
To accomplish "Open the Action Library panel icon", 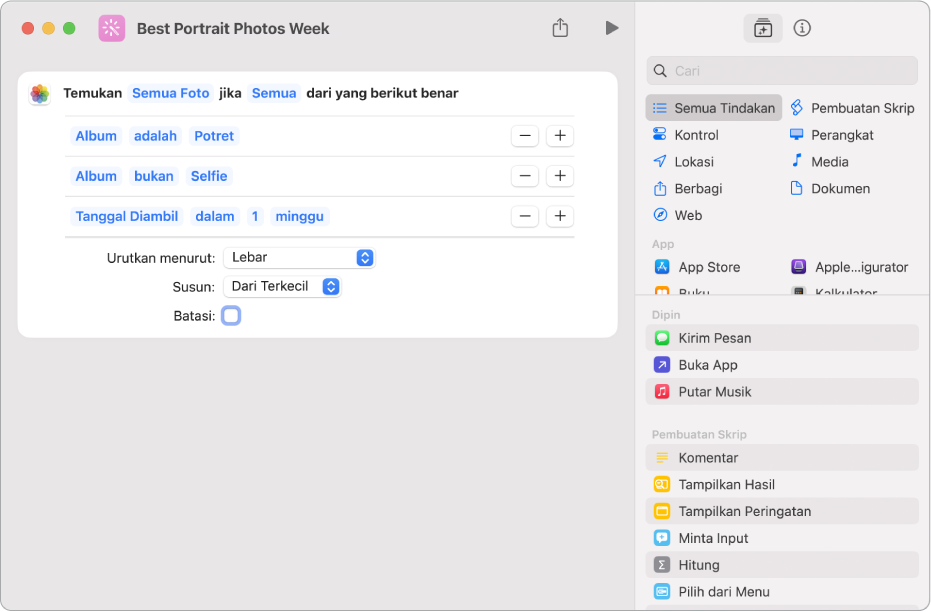I will tap(763, 28).
